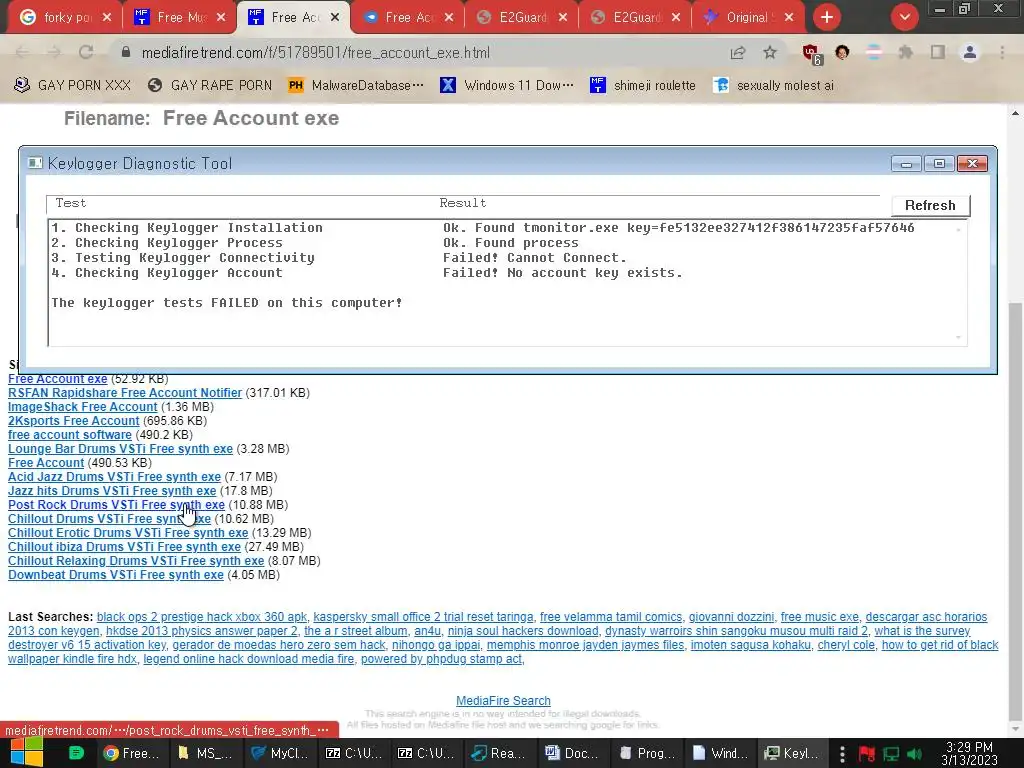Open the Windows Start button
The image size is (1024, 768).
[26, 753]
